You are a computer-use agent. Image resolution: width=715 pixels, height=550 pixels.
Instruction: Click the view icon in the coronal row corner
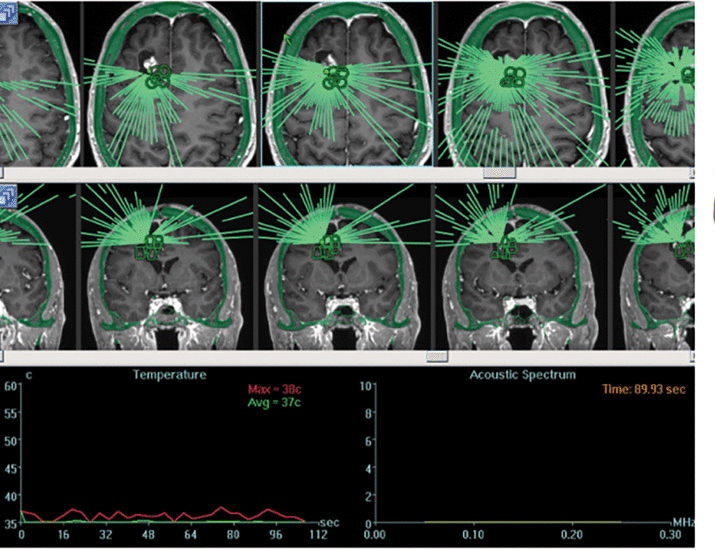coord(4,195)
